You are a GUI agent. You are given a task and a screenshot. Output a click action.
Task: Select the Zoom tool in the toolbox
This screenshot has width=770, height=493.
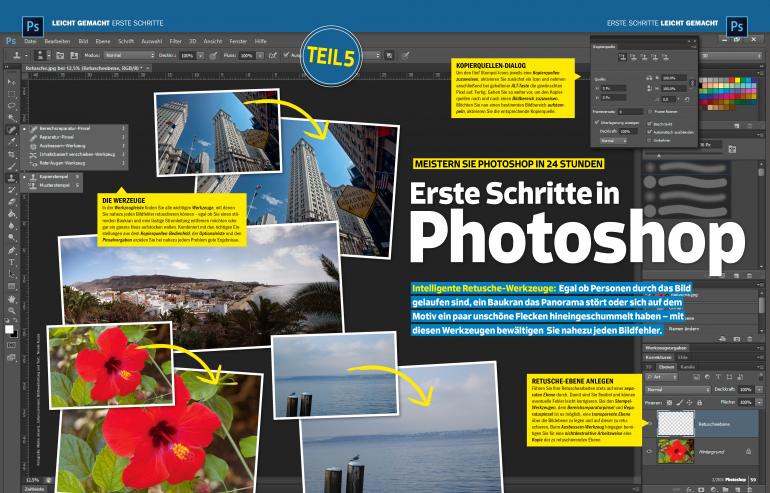pyautogui.click(x=11, y=310)
